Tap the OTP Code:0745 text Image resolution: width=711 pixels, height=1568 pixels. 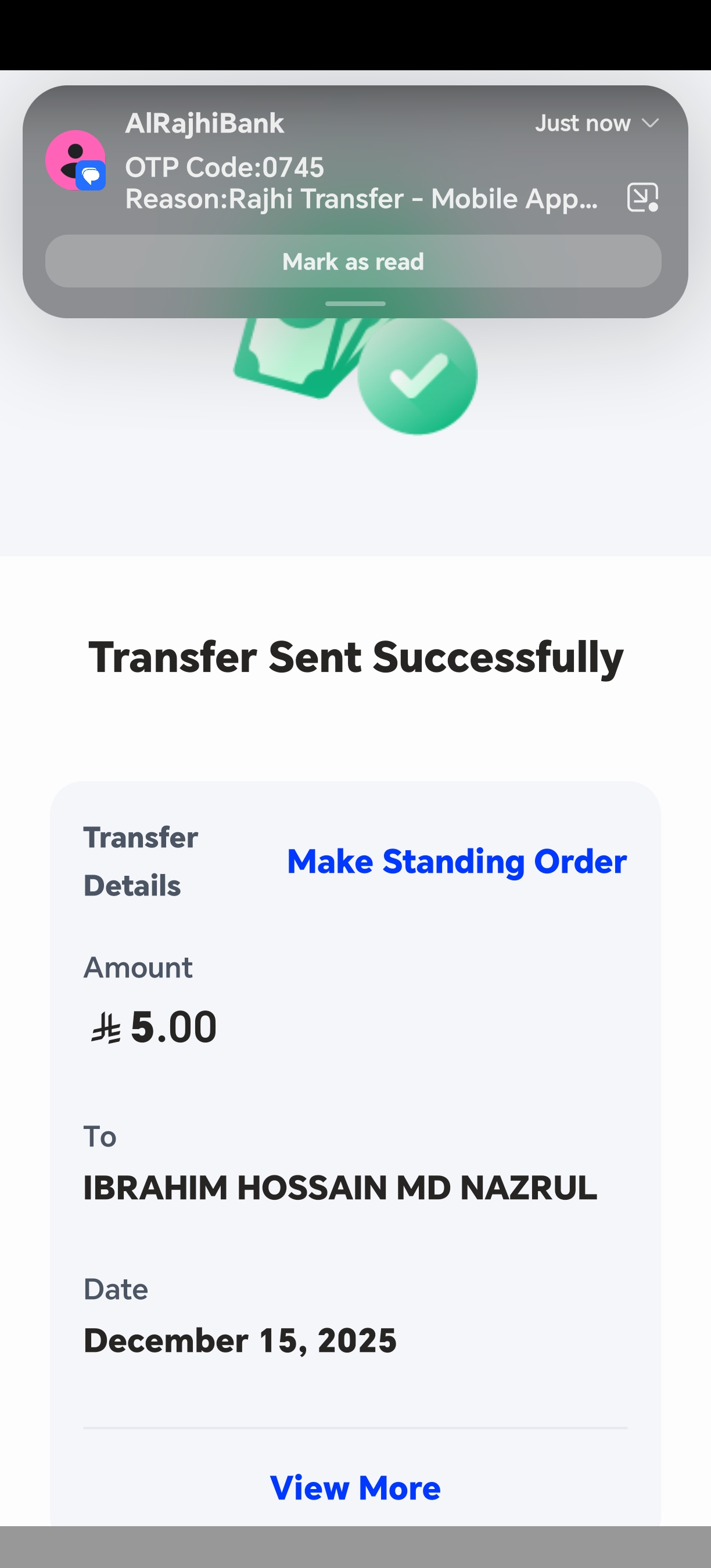(225, 167)
